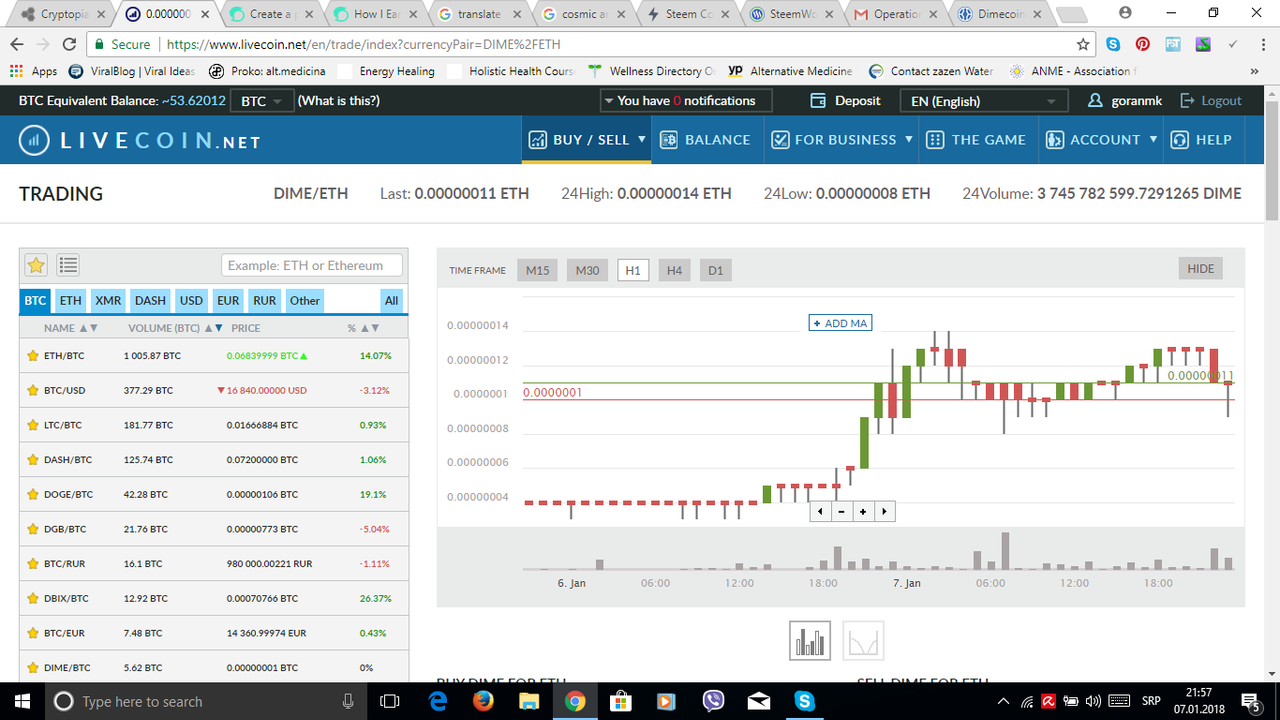Image resolution: width=1280 pixels, height=720 pixels.
Task: Open the Deposit link
Action: click(846, 101)
